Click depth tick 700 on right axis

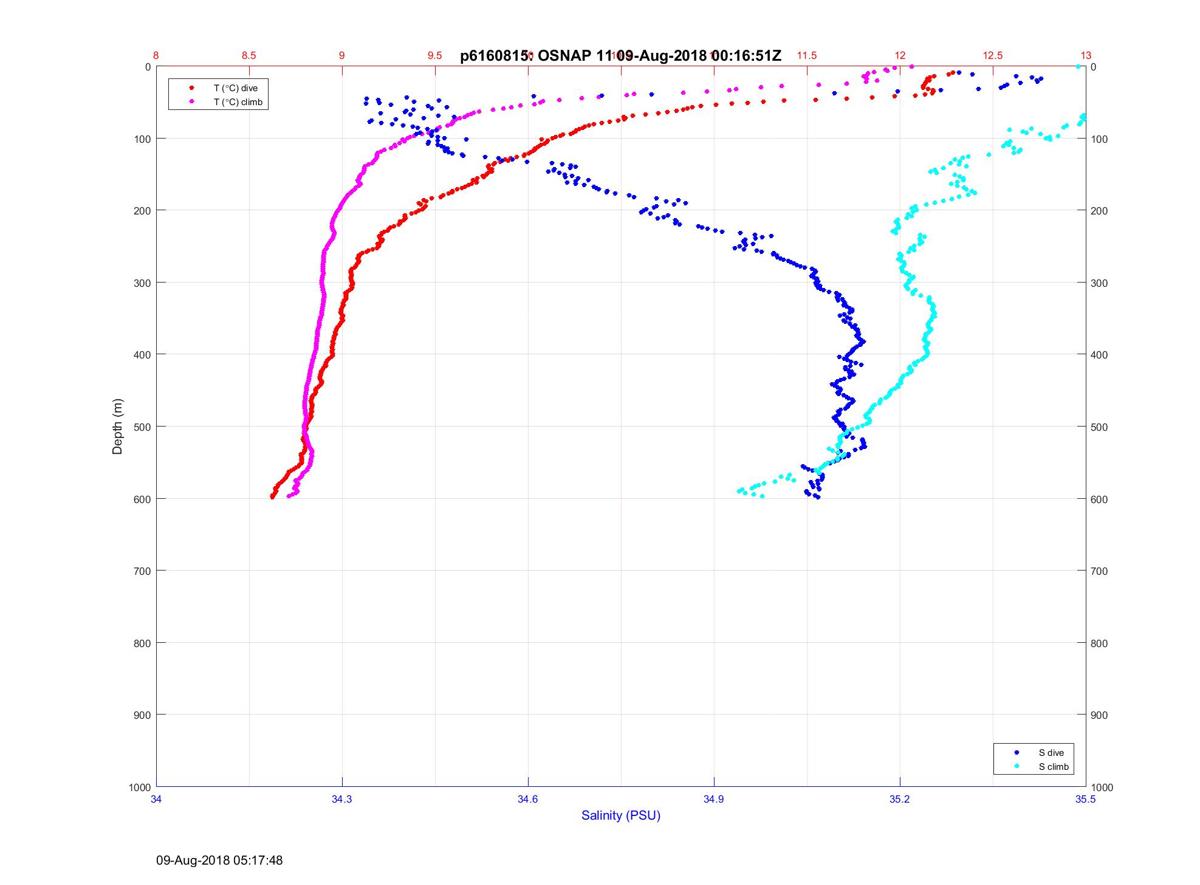click(1100, 571)
